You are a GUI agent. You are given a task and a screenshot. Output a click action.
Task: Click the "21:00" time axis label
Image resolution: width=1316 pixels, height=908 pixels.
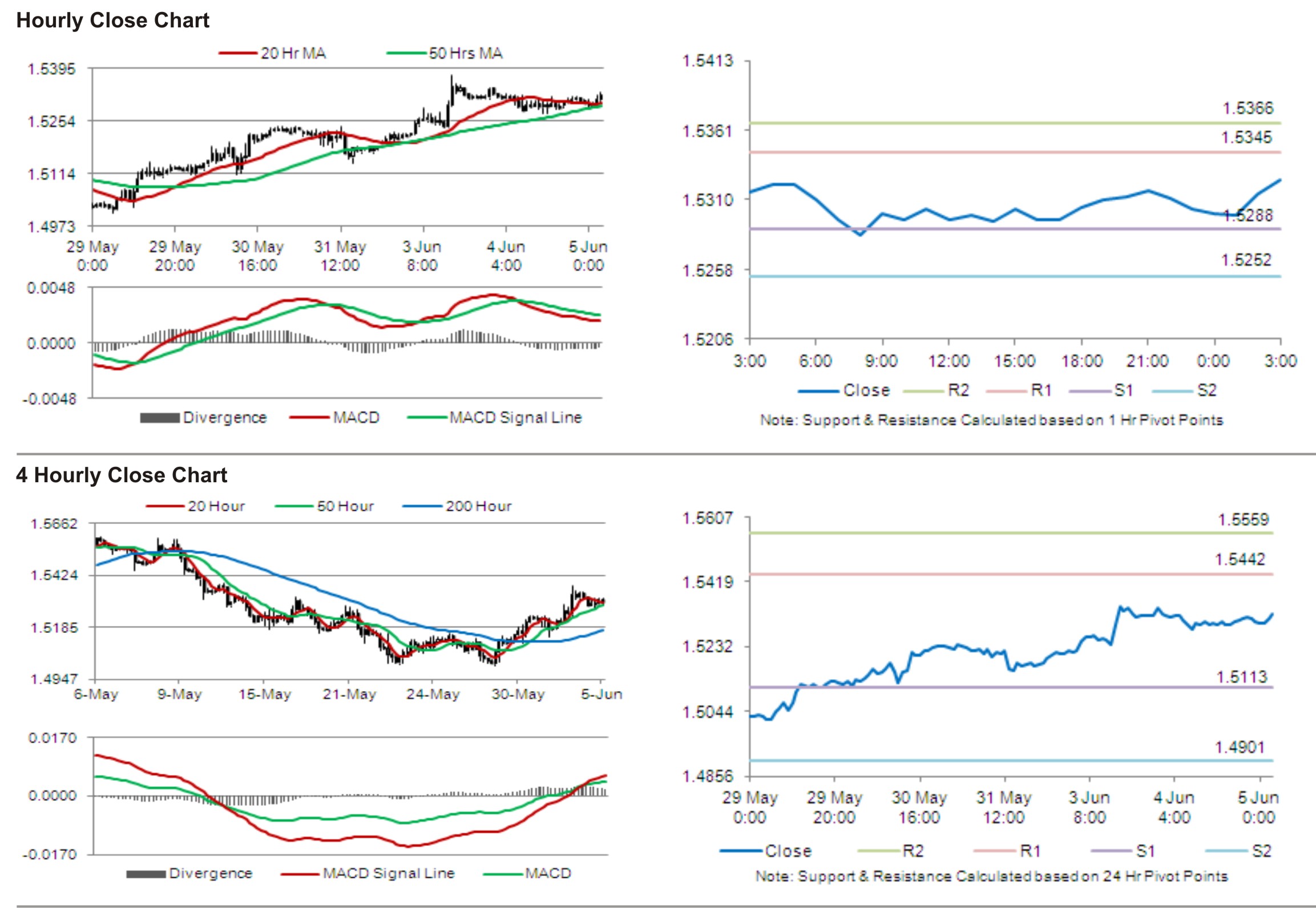(x=1147, y=361)
